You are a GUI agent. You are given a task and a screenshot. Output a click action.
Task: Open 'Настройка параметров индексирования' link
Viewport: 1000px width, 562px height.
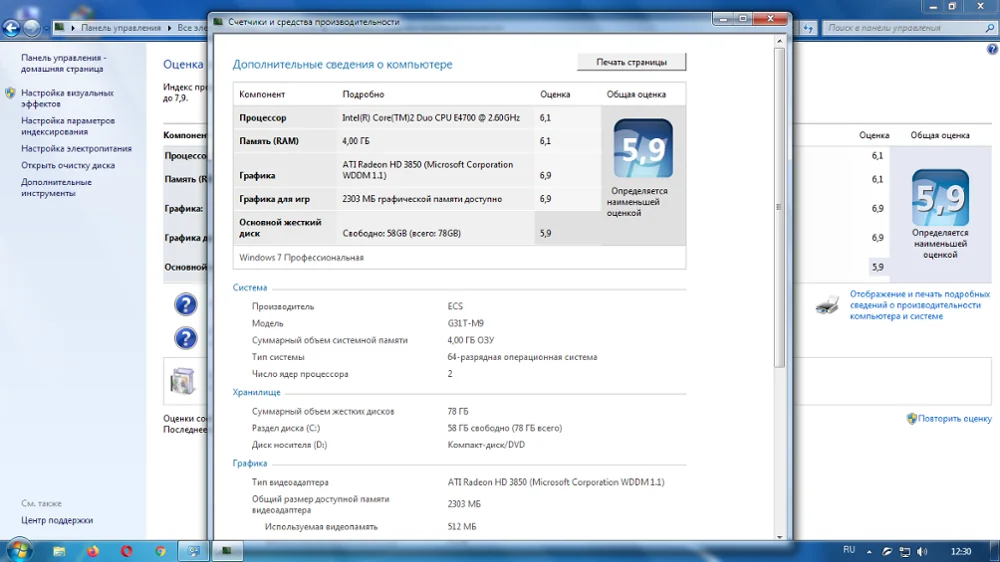coord(68,126)
